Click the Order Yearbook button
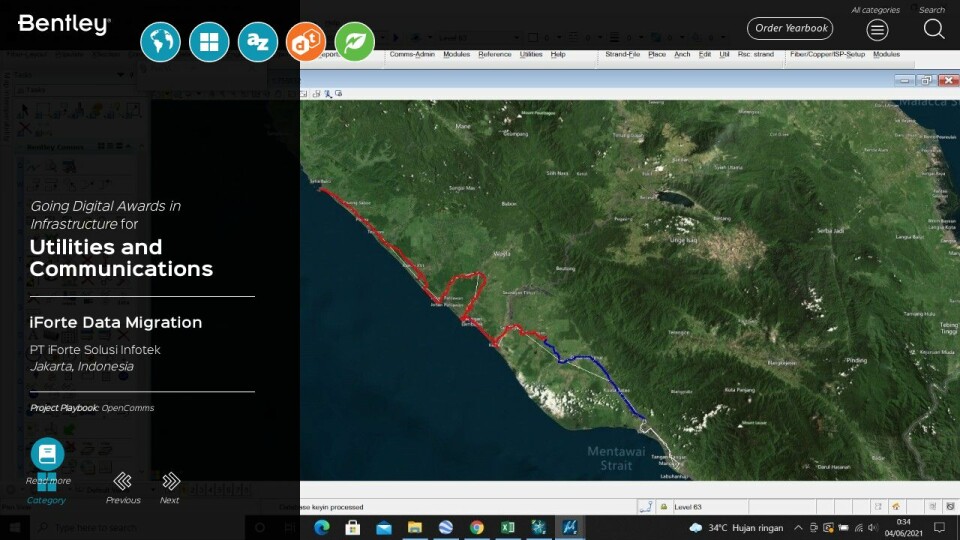This screenshot has width=960, height=540. point(790,28)
